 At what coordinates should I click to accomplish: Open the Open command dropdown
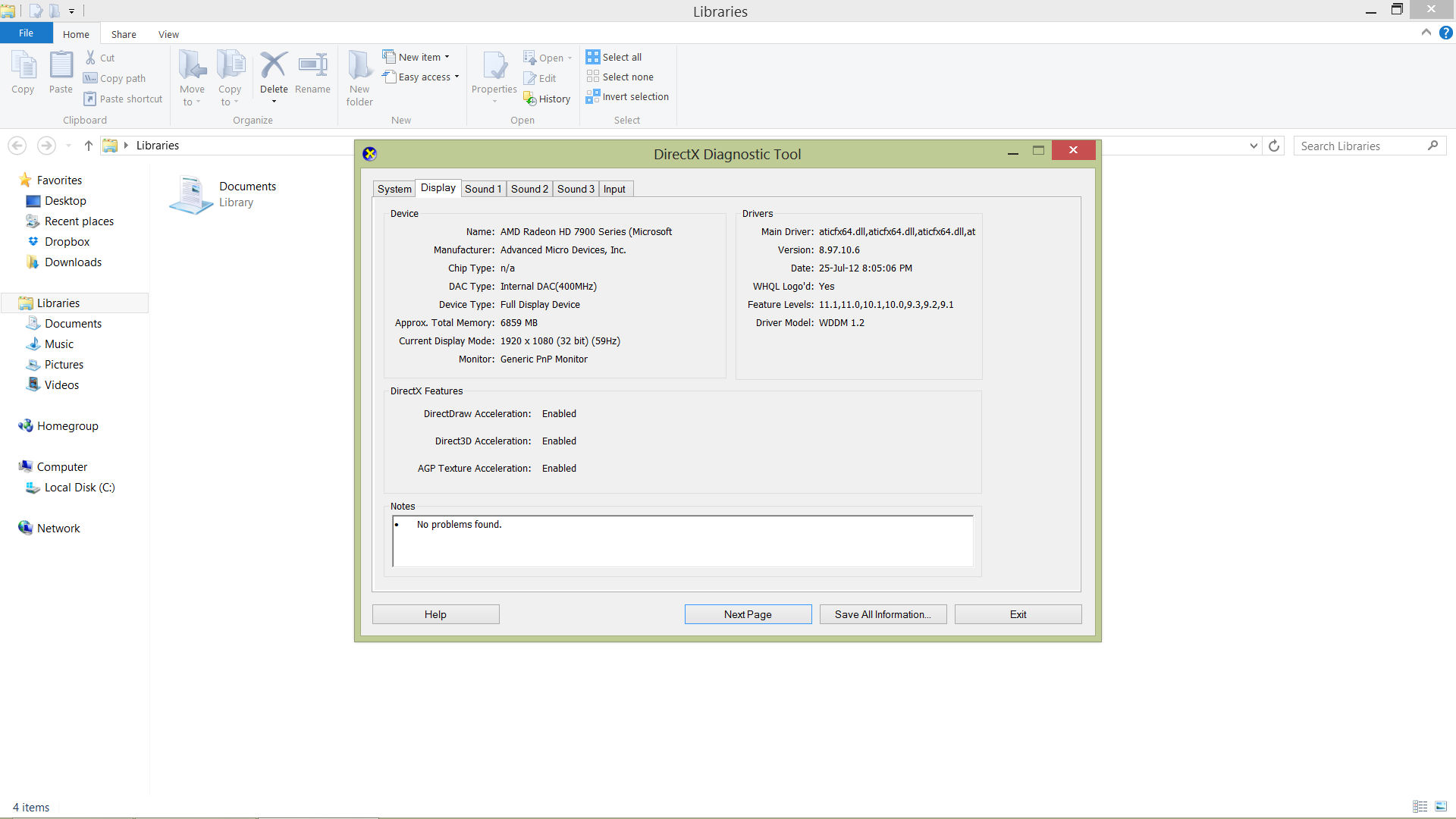point(570,58)
